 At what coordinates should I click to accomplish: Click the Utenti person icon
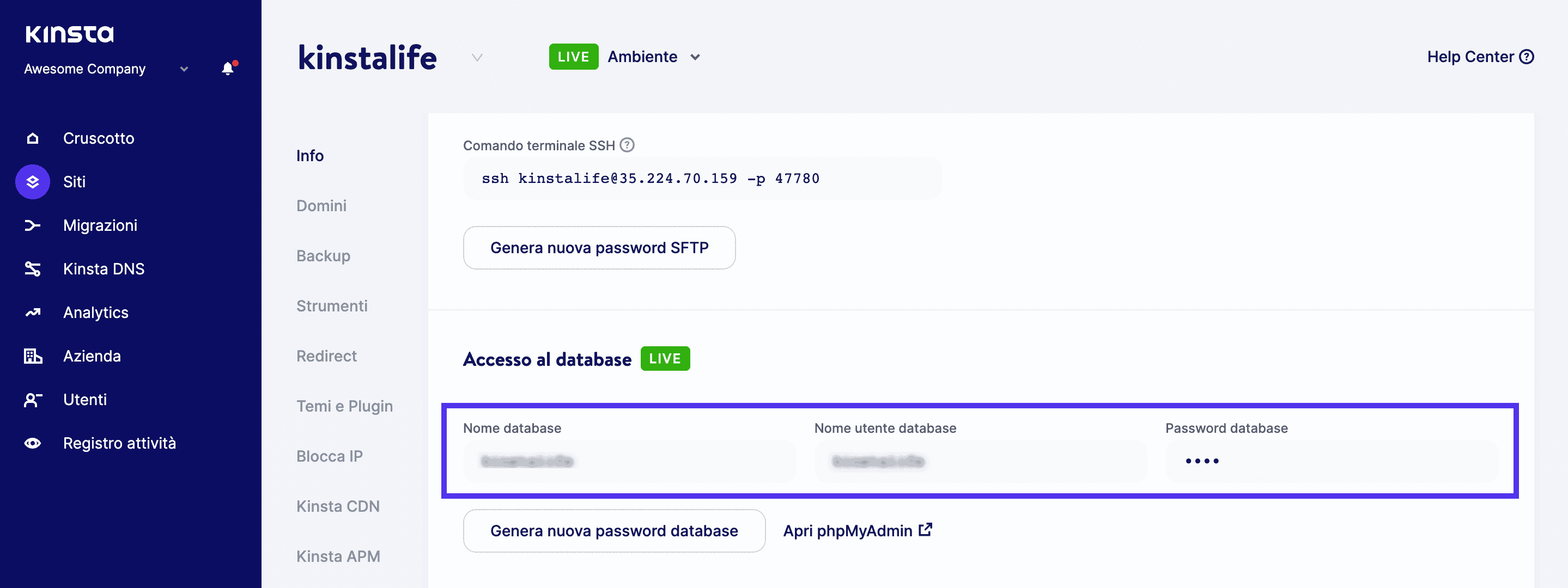tap(33, 400)
